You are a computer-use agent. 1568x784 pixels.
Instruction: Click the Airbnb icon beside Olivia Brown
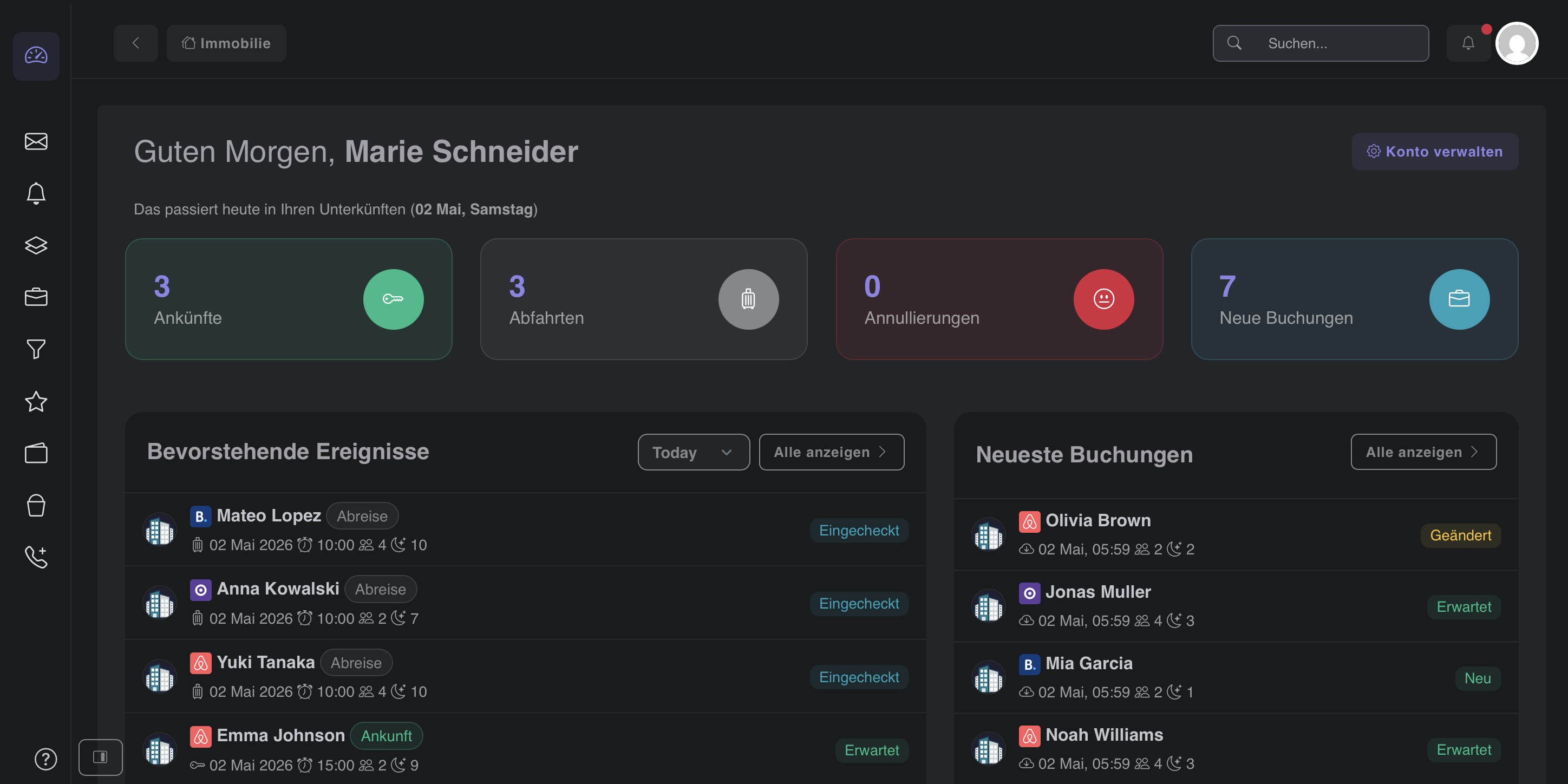point(1029,521)
